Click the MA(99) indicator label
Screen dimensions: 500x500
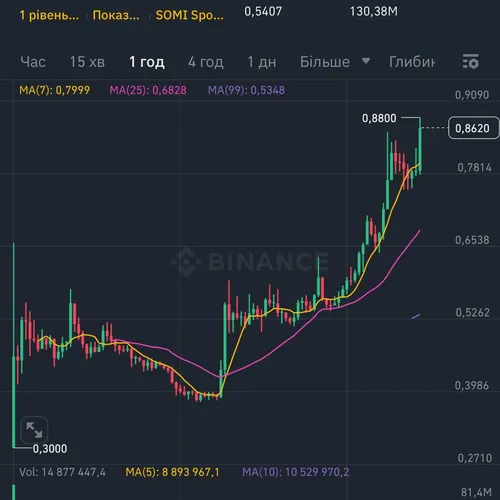(x=246, y=90)
